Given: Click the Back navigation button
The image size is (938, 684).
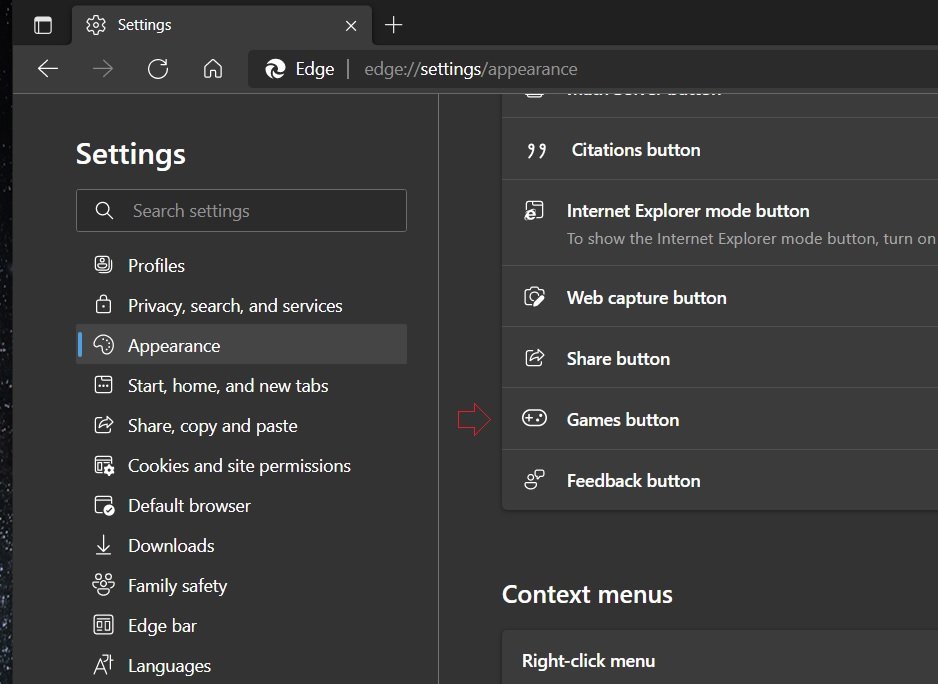Looking at the screenshot, I should 48,69.
